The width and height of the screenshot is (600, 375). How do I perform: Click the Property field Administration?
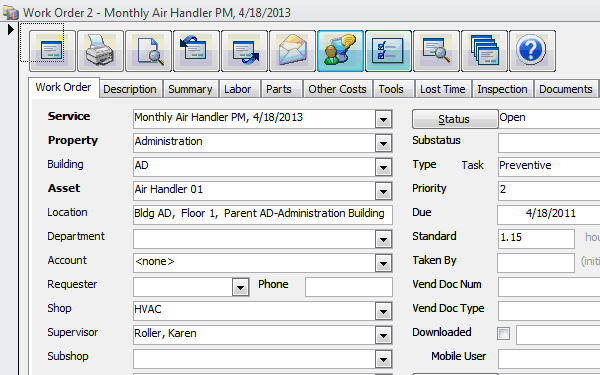[x=254, y=143]
